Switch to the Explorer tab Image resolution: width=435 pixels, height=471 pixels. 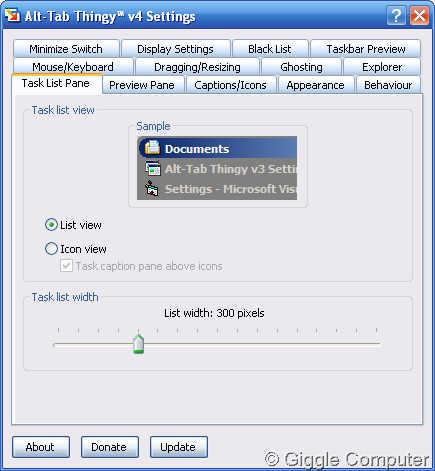382,67
